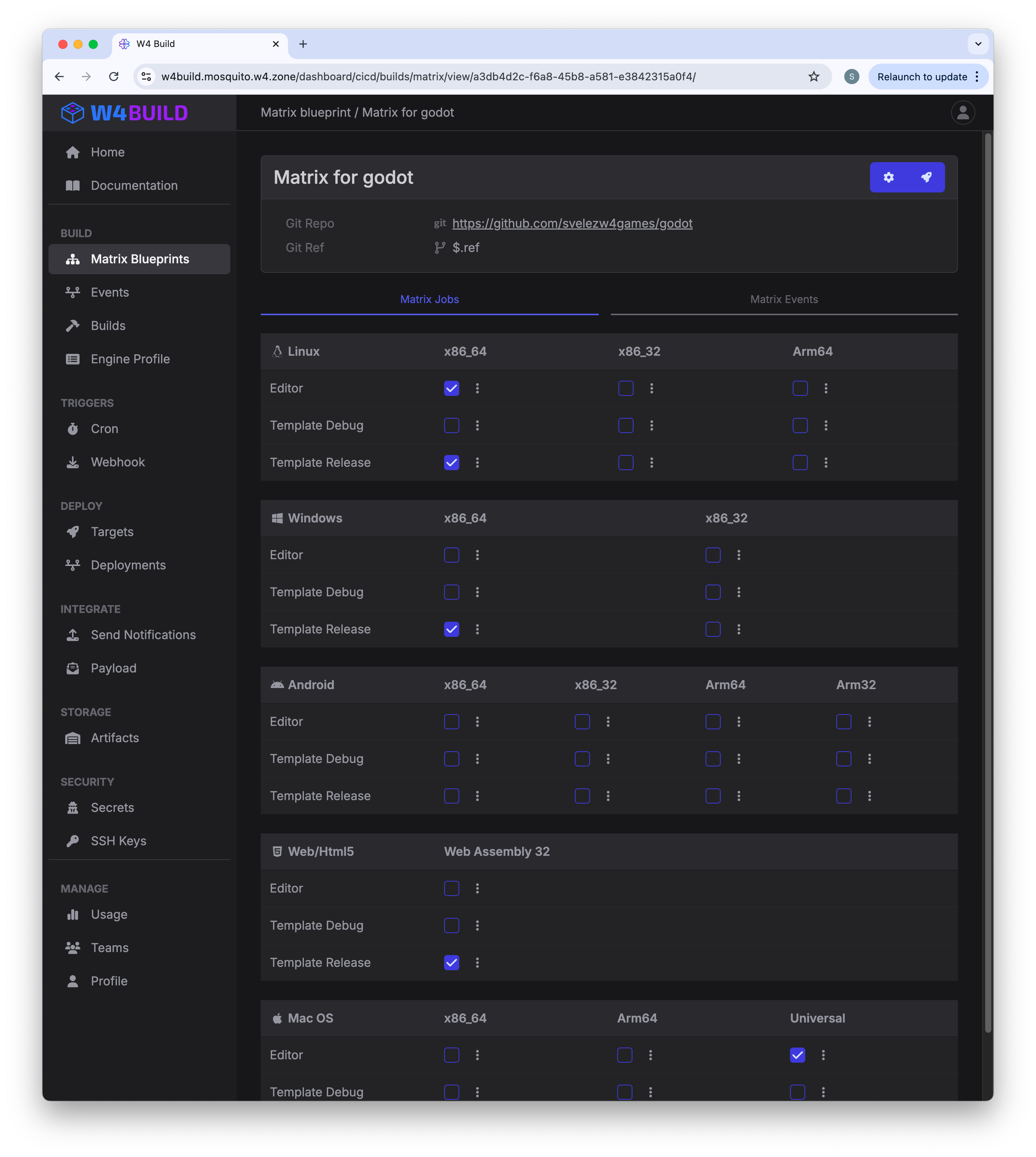Click the Matrix blueprint breadcrumb
This screenshot has height=1157, width=1036.
click(306, 113)
